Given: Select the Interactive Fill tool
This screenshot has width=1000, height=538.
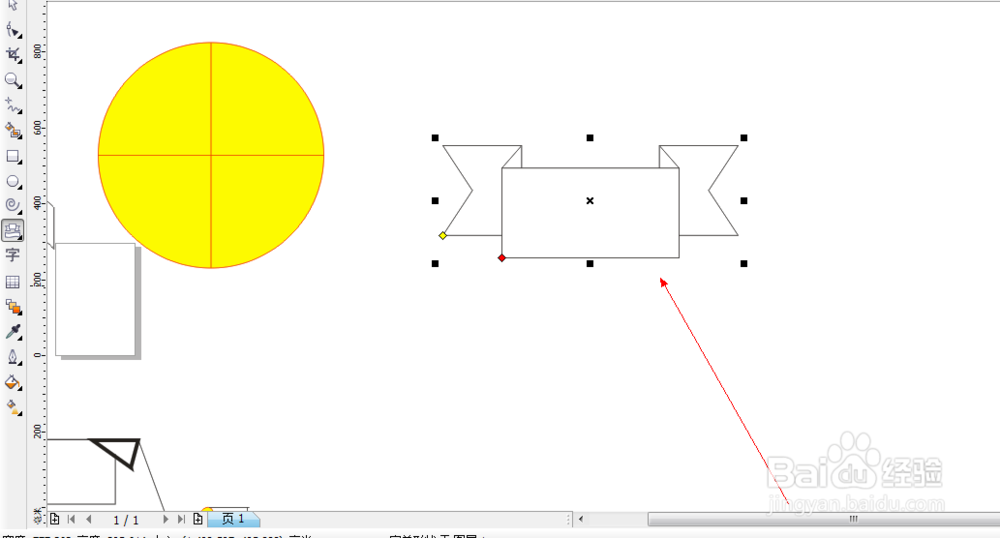Looking at the screenshot, I should coord(13,407).
